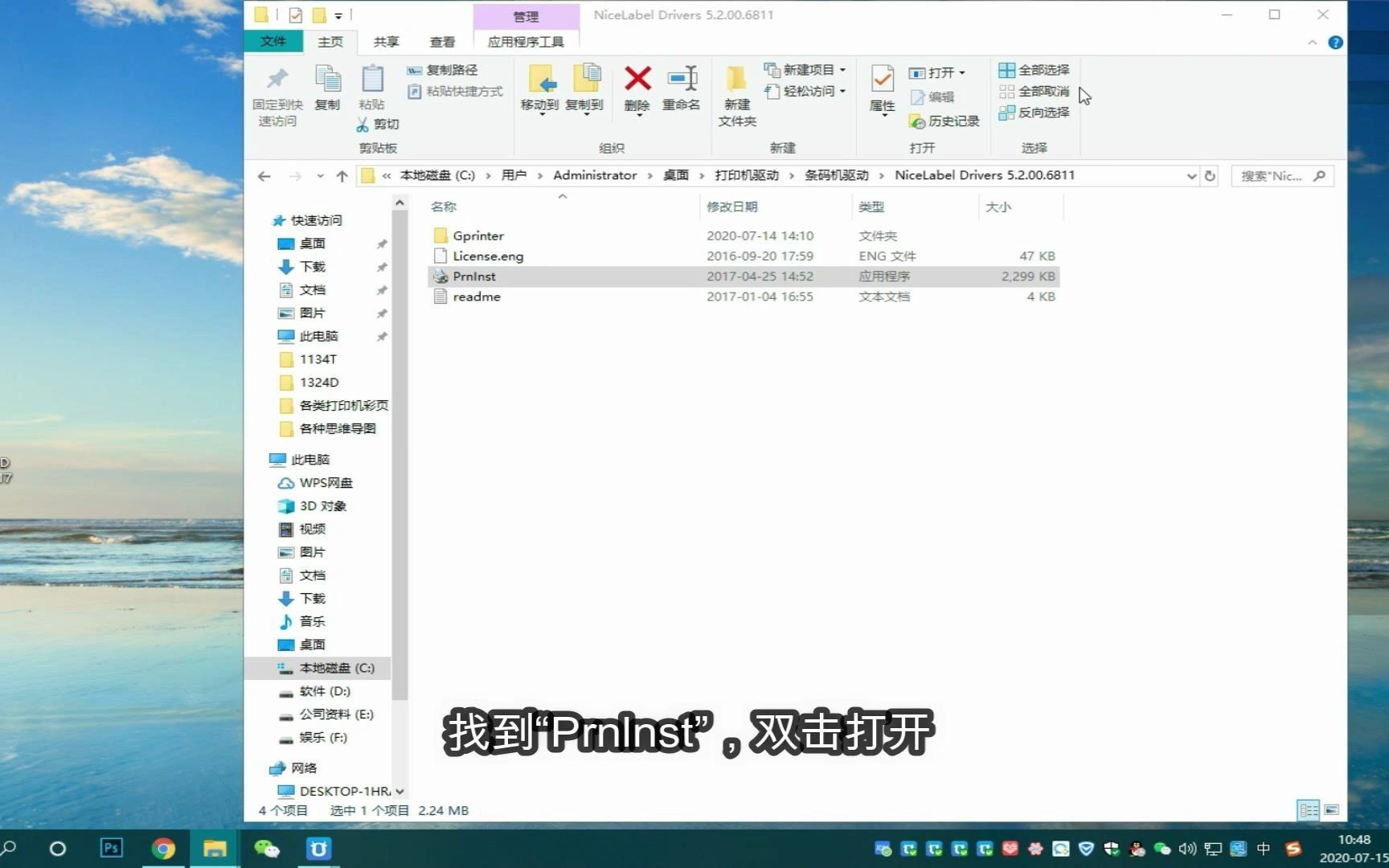Click Copy path (复制路径)
This screenshot has width=1389, height=868.
tap(442, 71)
